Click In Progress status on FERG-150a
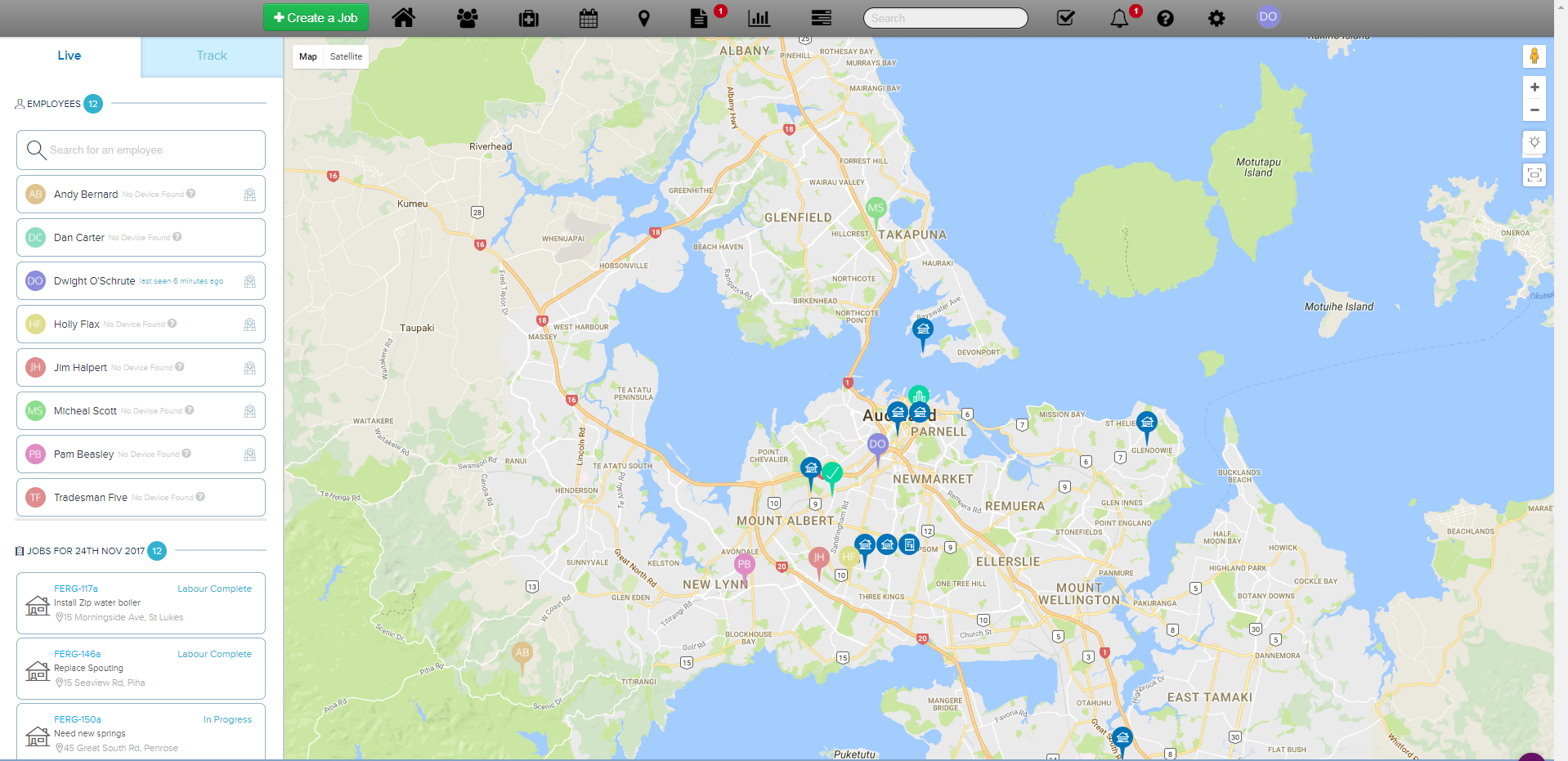1568x761 pixels. [x=227, y=719]
